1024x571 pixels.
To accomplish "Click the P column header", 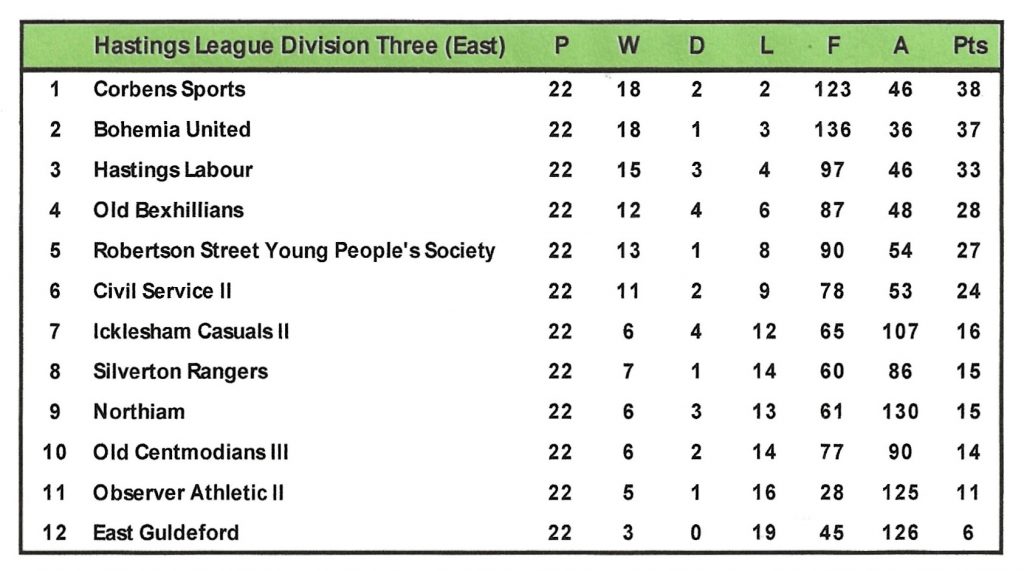I will pos(560,46).
